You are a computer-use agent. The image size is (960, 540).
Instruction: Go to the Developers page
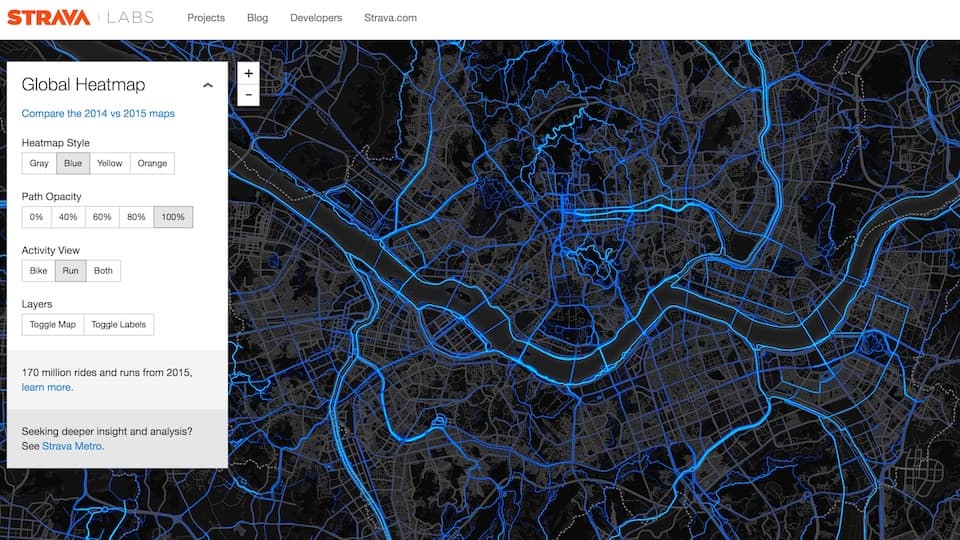(316, 18)
